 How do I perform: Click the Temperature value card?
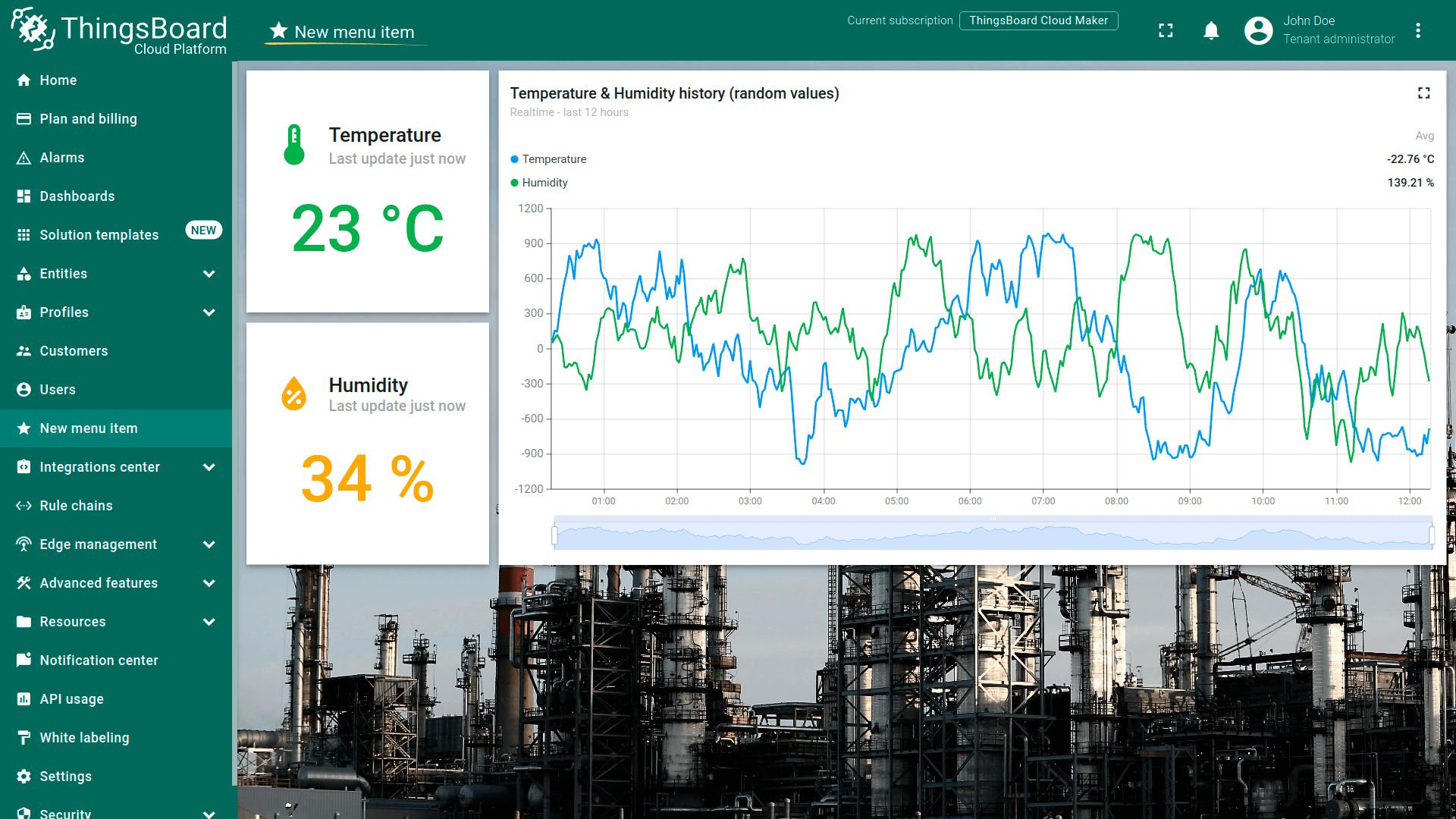tap(367, 192)
